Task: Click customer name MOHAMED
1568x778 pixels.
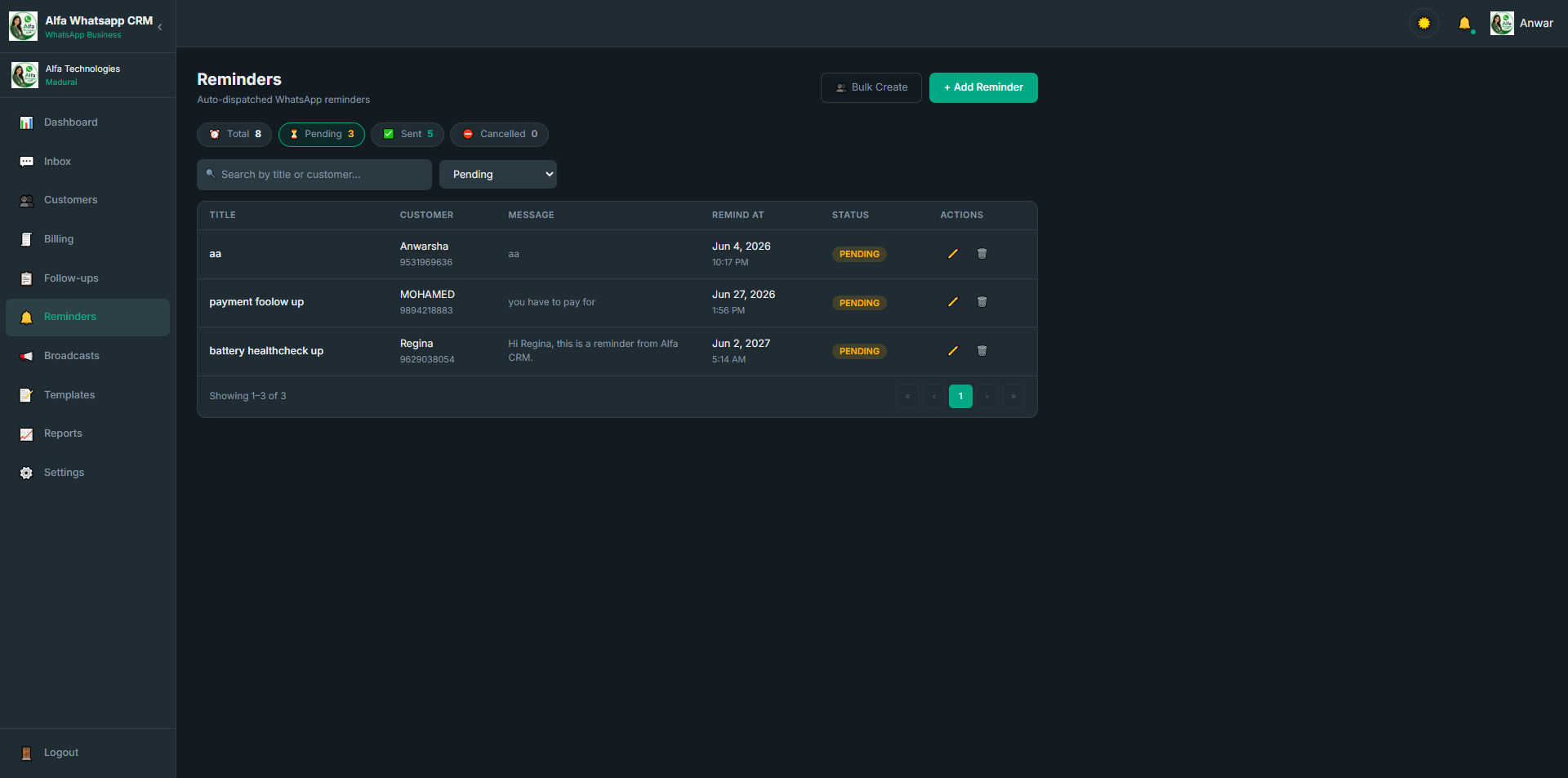Action: (x=427, y=295)
